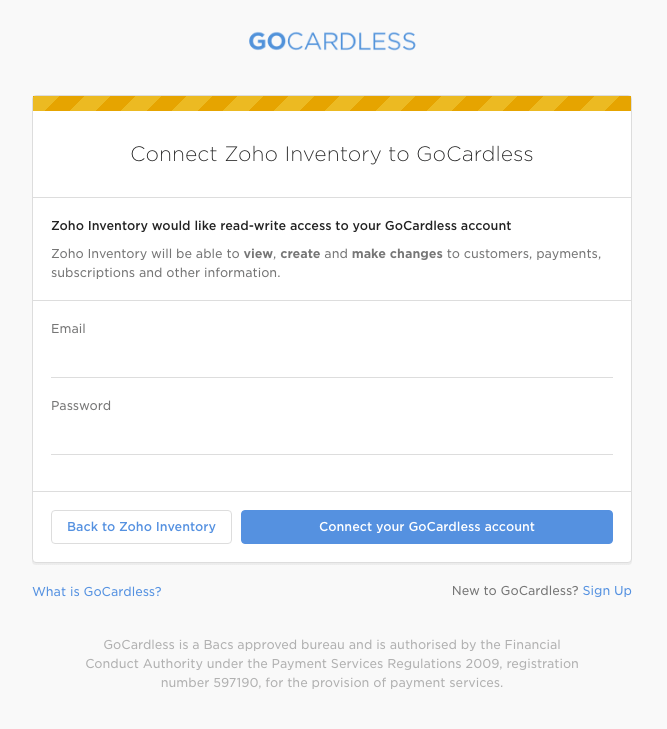
Task: Click the Connect Zoho Inventory to GoCardless heading
Action: click(x=332, y=154)
